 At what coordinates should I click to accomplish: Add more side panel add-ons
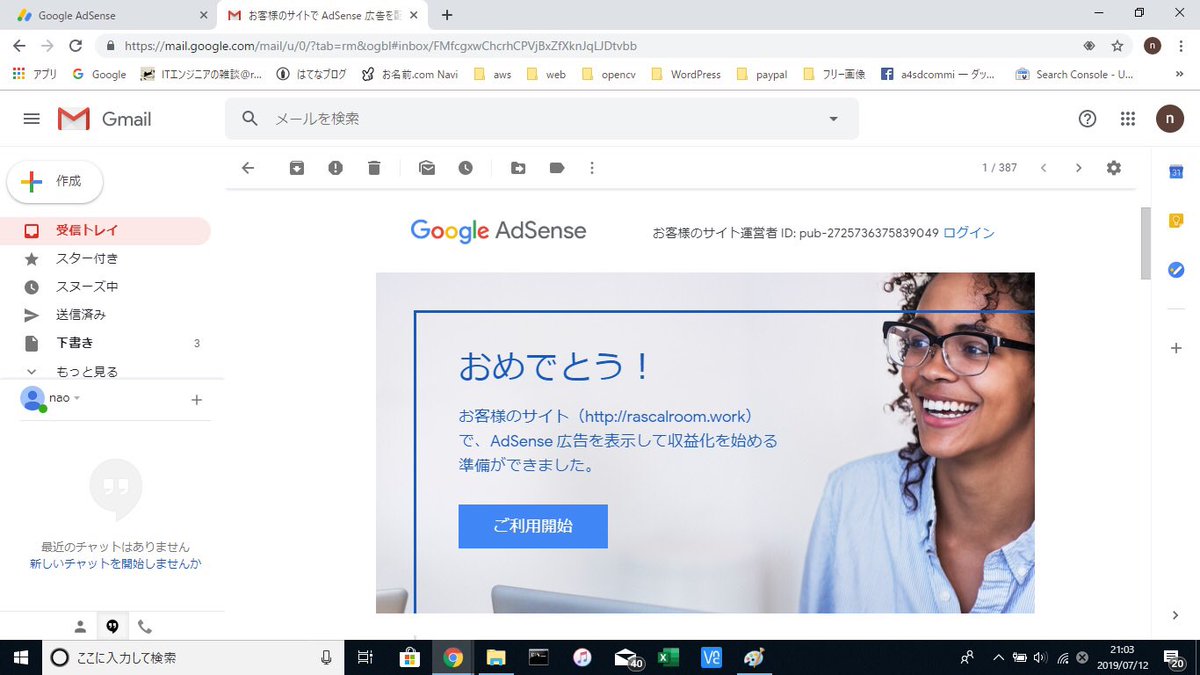point(1176,348)
